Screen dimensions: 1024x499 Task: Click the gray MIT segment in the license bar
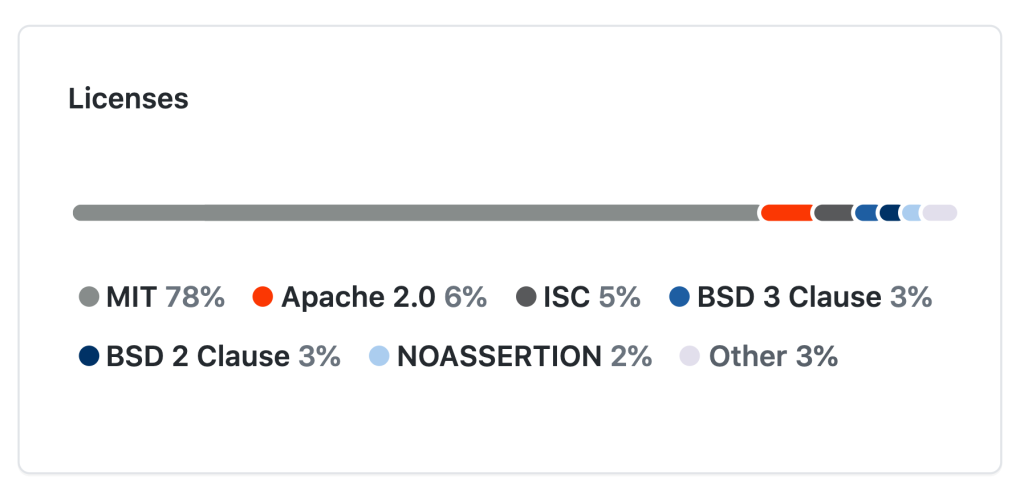(415, 213)
